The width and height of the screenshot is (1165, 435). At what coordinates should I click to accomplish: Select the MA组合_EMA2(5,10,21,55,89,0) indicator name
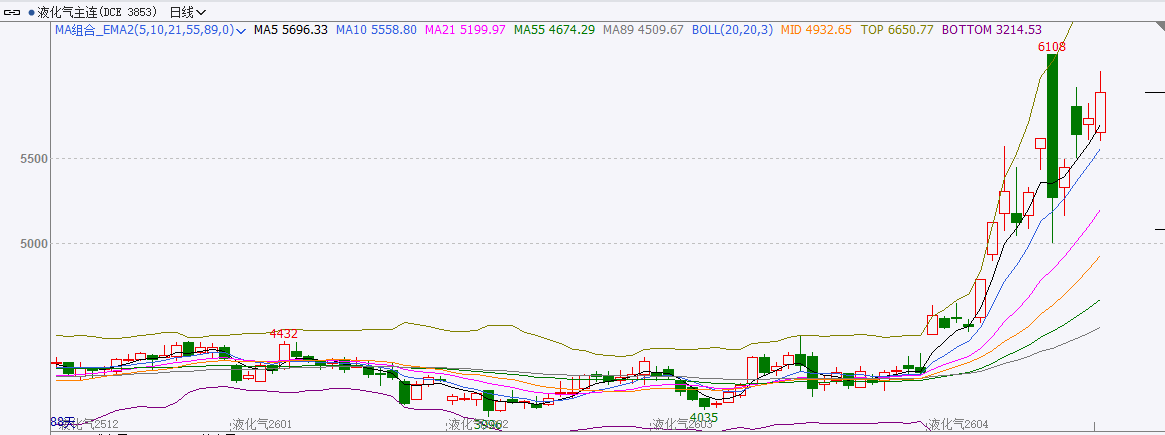[144, 30]
